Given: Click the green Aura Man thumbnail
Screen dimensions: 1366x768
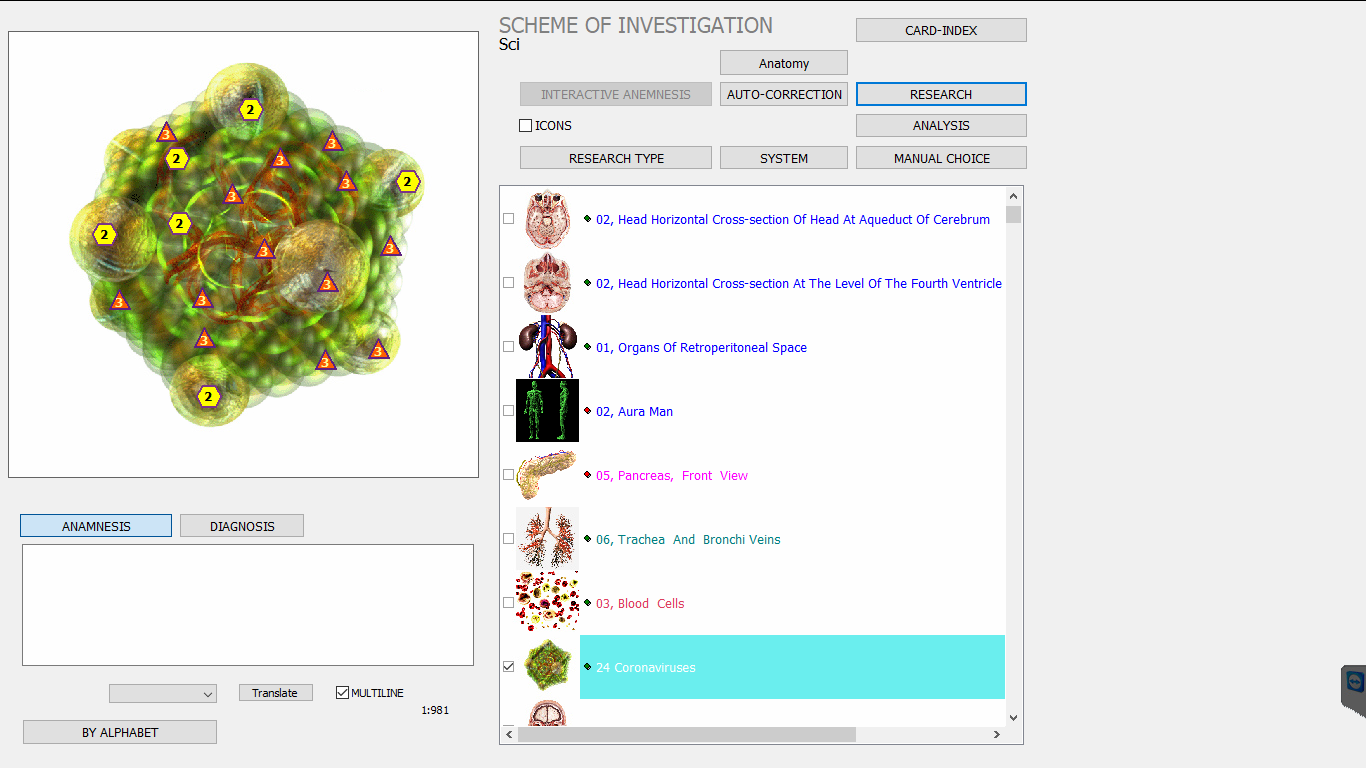Looking at the screenshot, I should pos(547,411).
